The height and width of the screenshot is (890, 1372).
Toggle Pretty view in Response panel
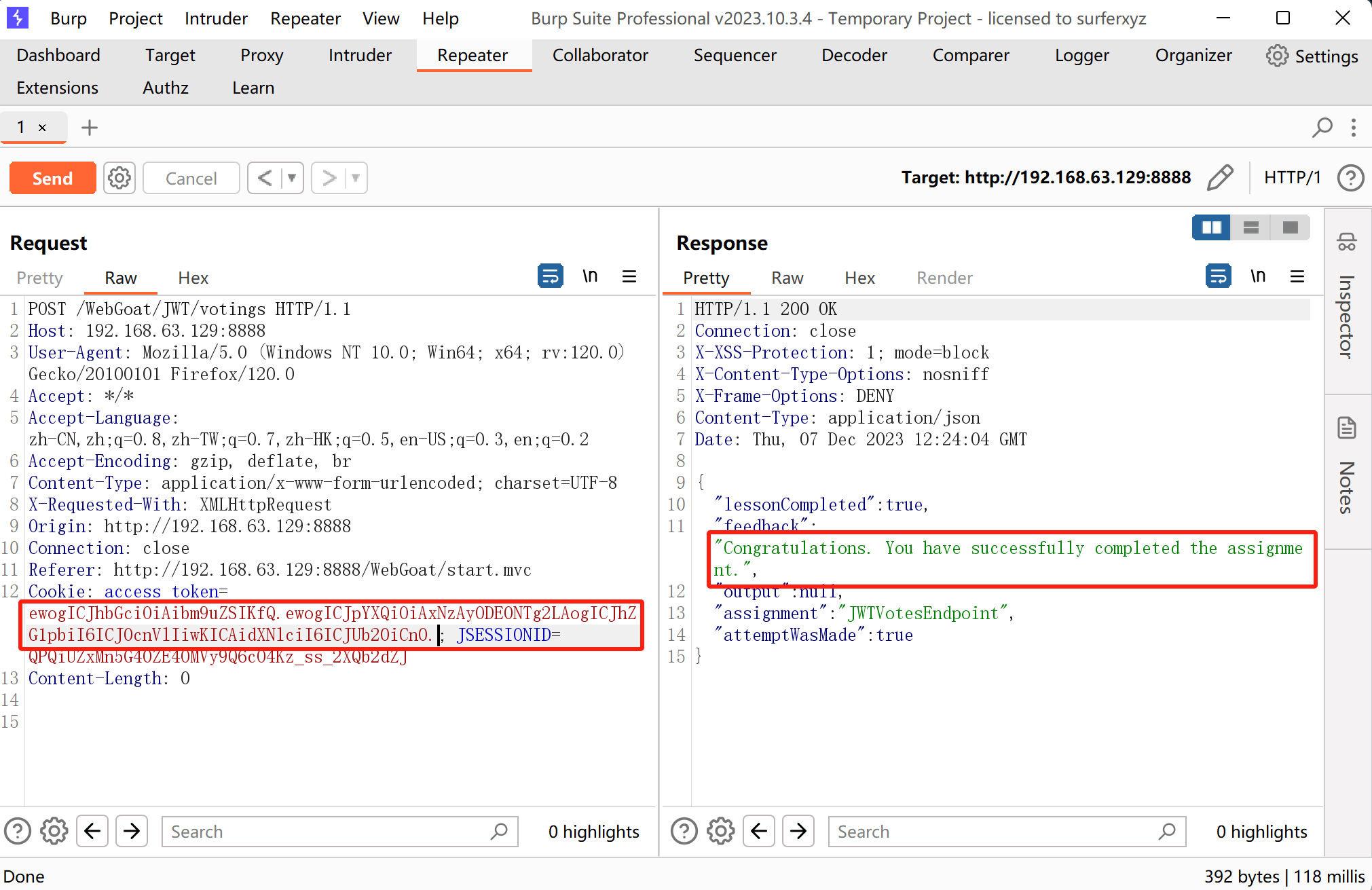[706, 278]
